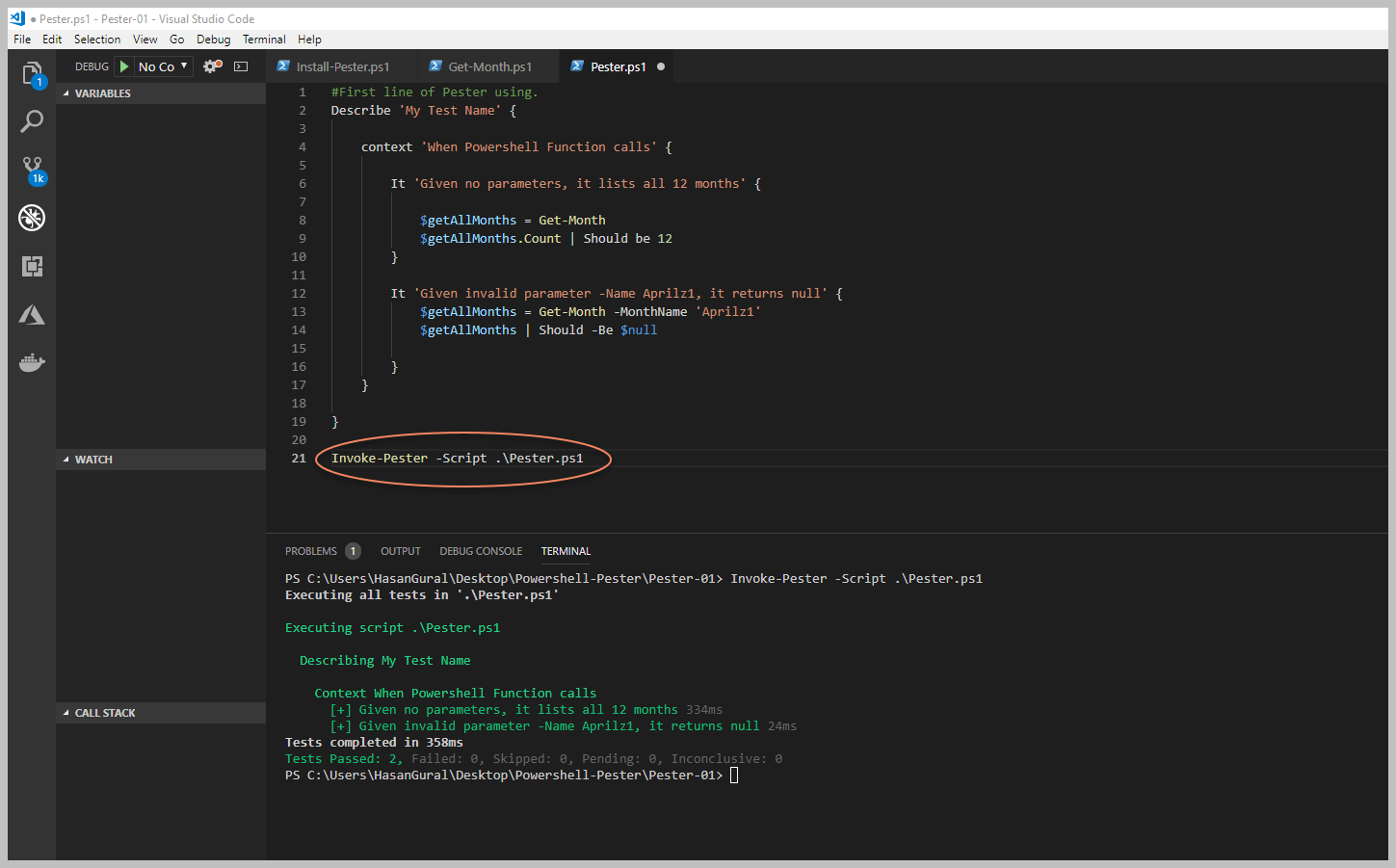Switch to PROBLEMS panel tab
This screenshot has width=1396, height=868.
click(311, 551)
